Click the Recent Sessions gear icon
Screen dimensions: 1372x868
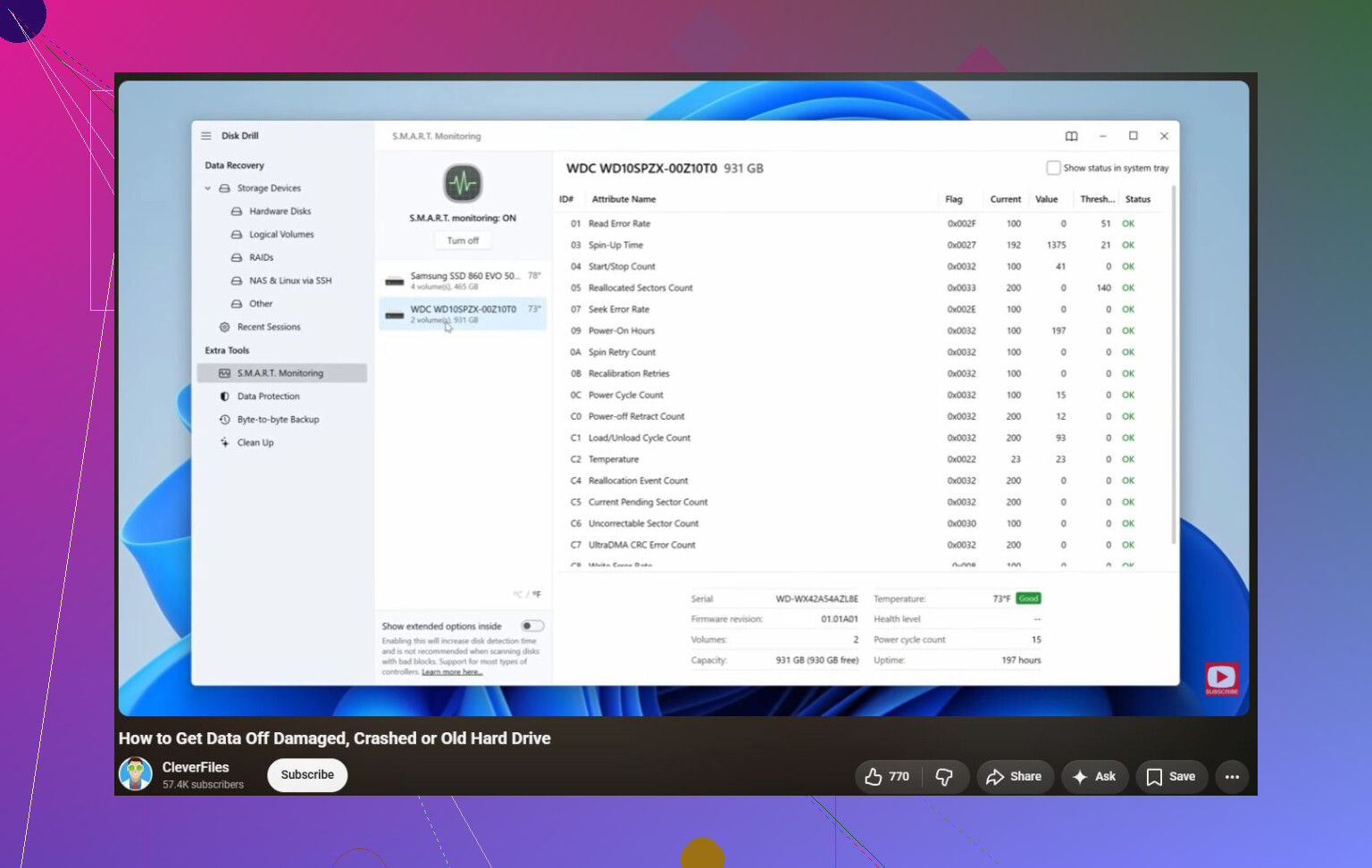tap(224, 328)
